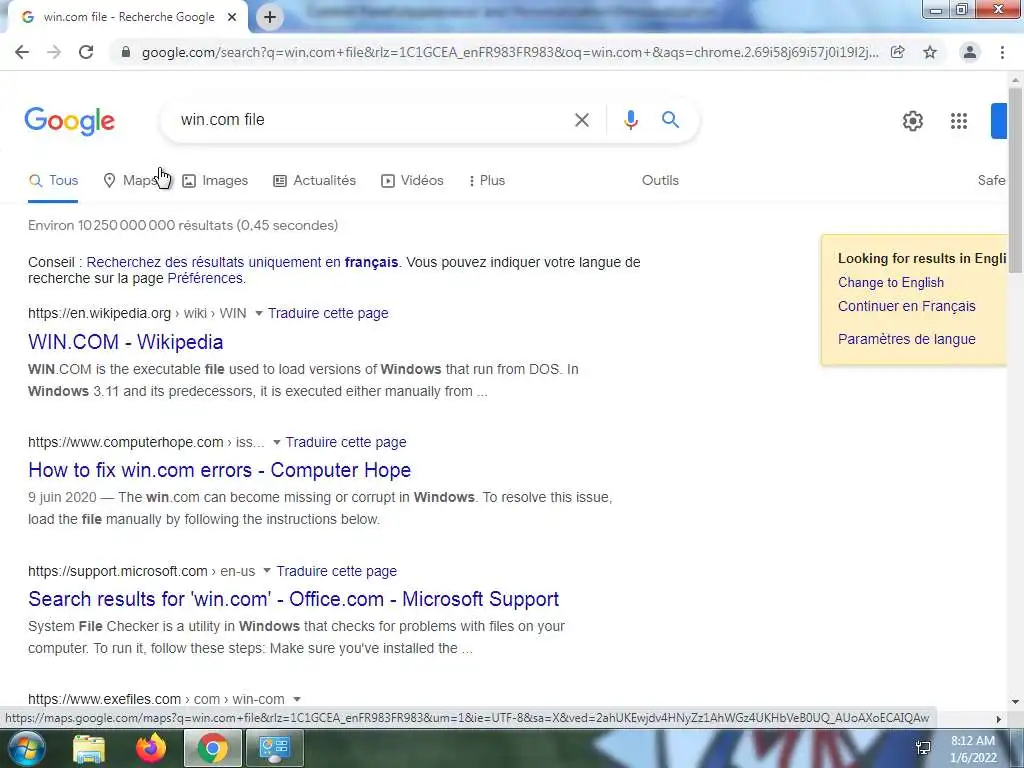Translate the Microsoft Support result page
The width and height of the screenshot is (1024, 768).
coord(336,571)
